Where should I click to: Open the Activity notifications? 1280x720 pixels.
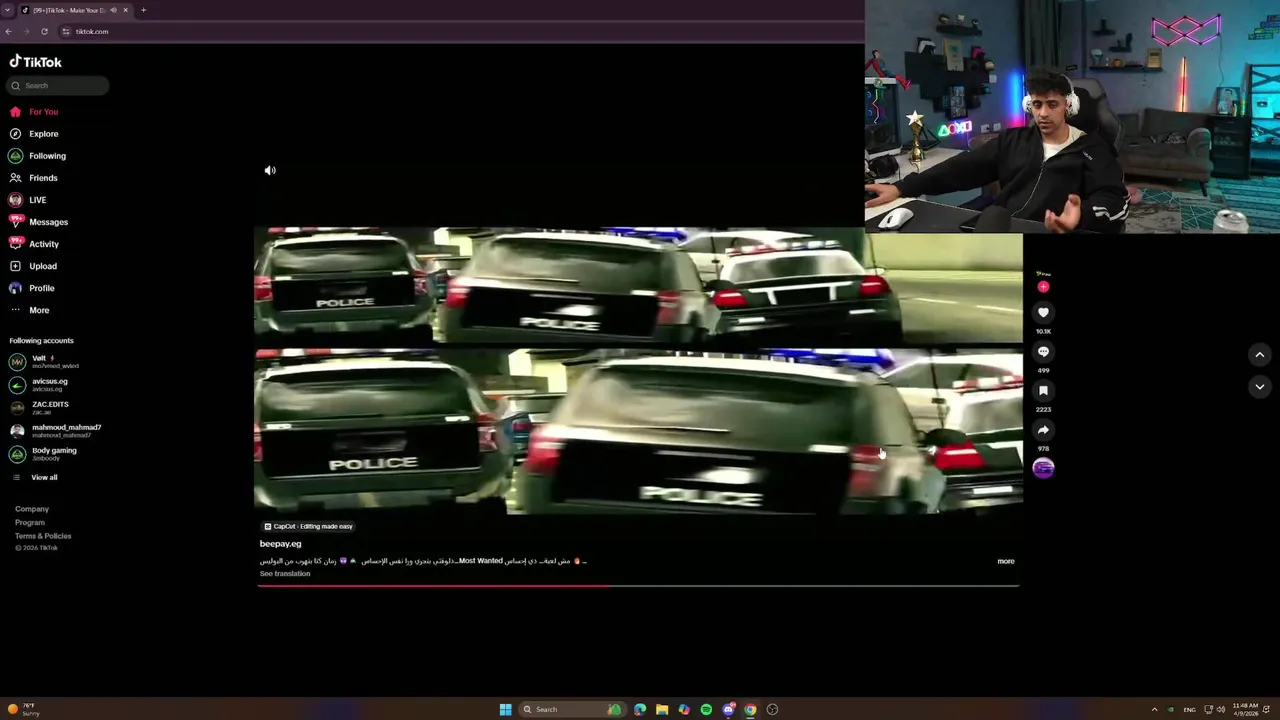click(x=34, y=244)
